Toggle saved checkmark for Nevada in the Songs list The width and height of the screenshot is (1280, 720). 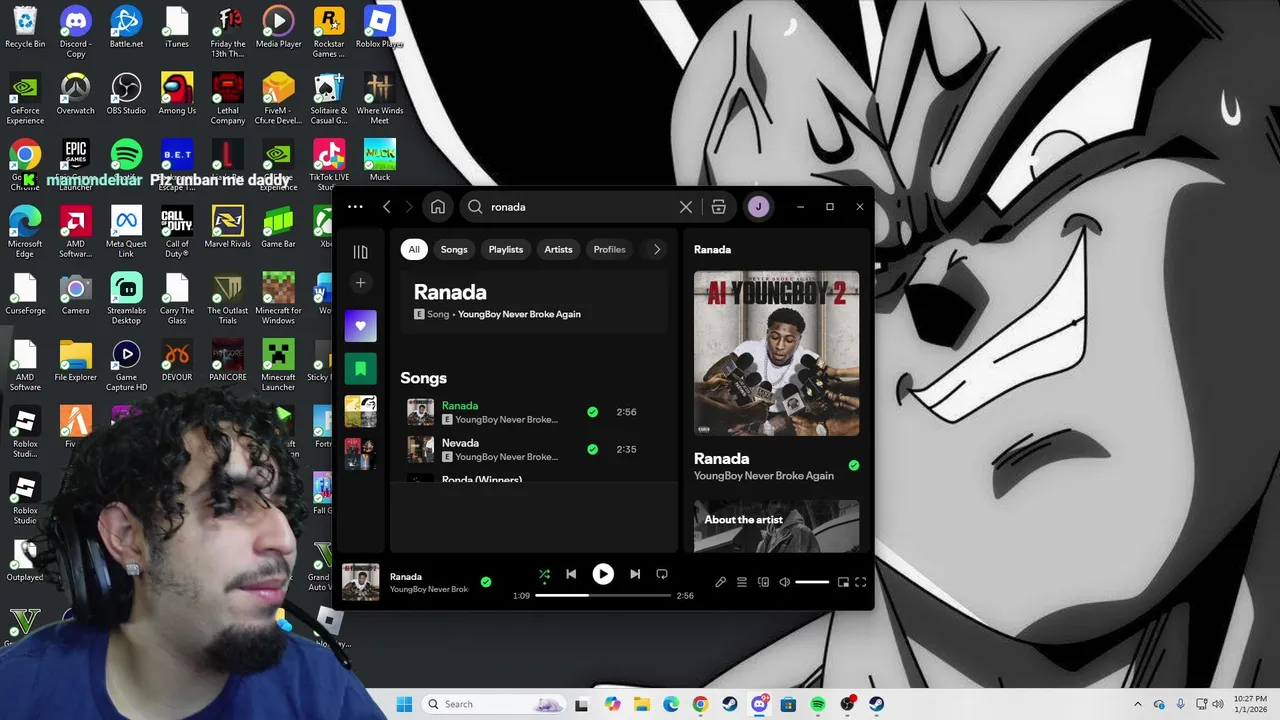coord(593,449)
